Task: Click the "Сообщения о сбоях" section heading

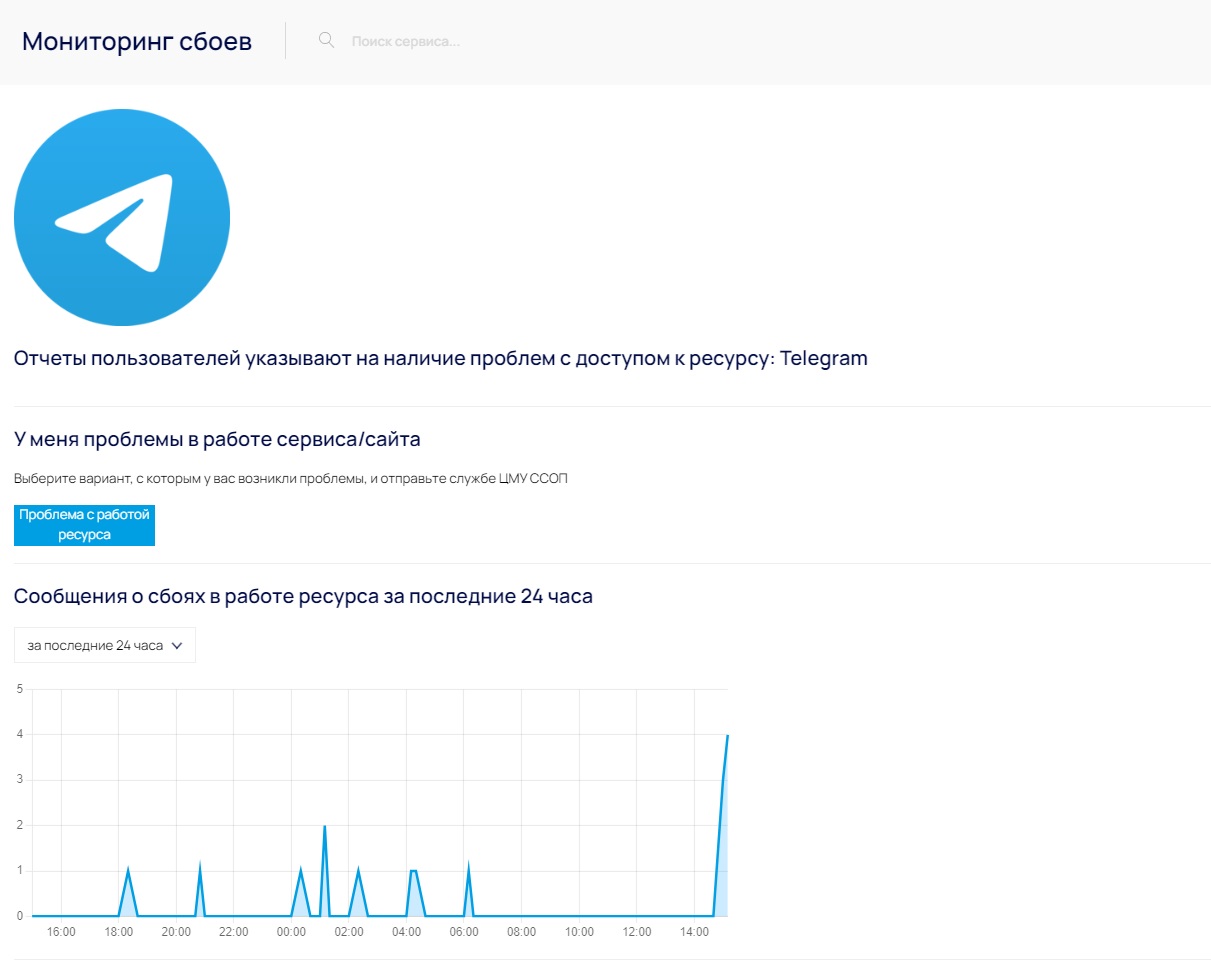Action: [303, 597]
